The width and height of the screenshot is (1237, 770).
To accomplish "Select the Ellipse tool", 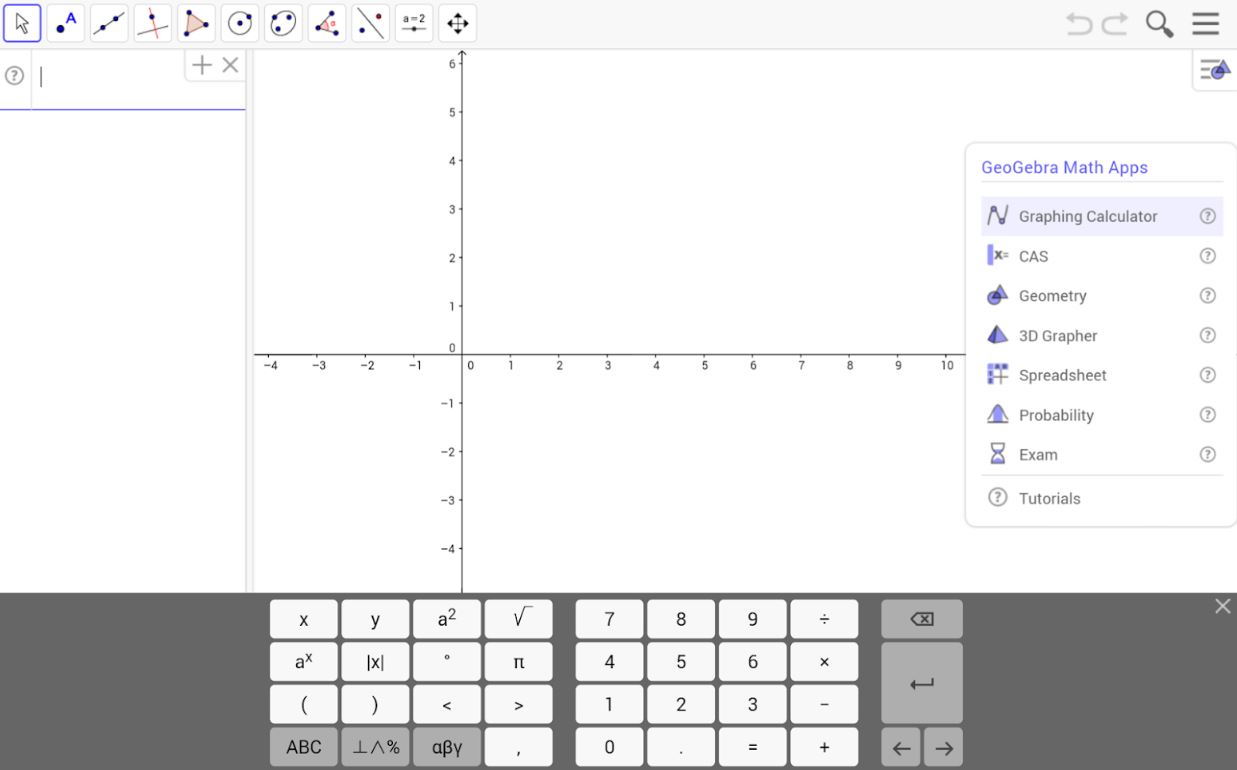I will (283, 23).
